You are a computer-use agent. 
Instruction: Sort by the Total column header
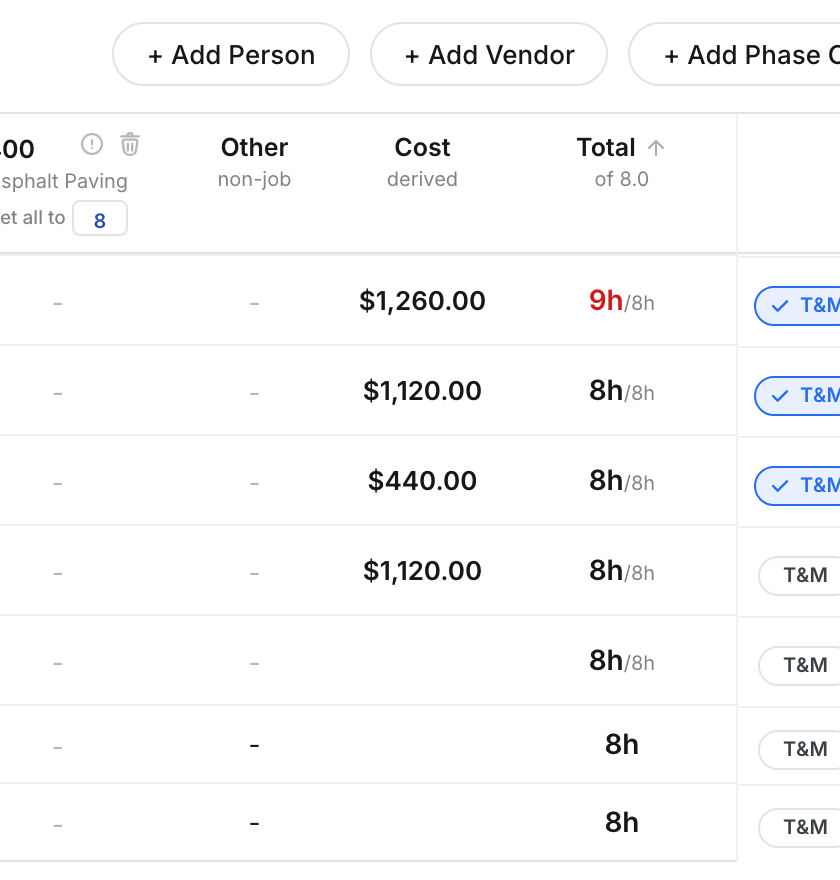(606, 148)
